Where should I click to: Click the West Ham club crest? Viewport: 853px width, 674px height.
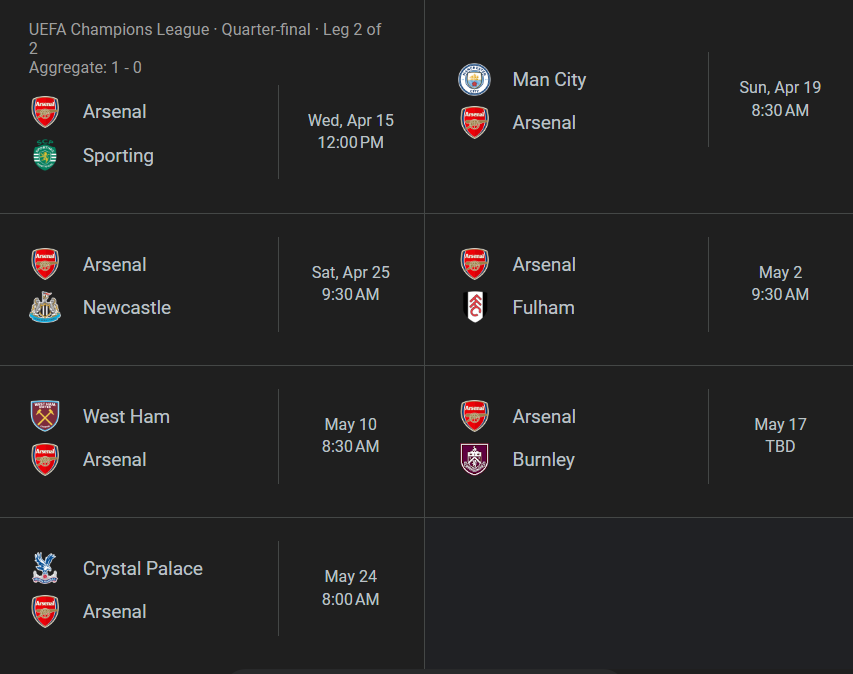45,417
